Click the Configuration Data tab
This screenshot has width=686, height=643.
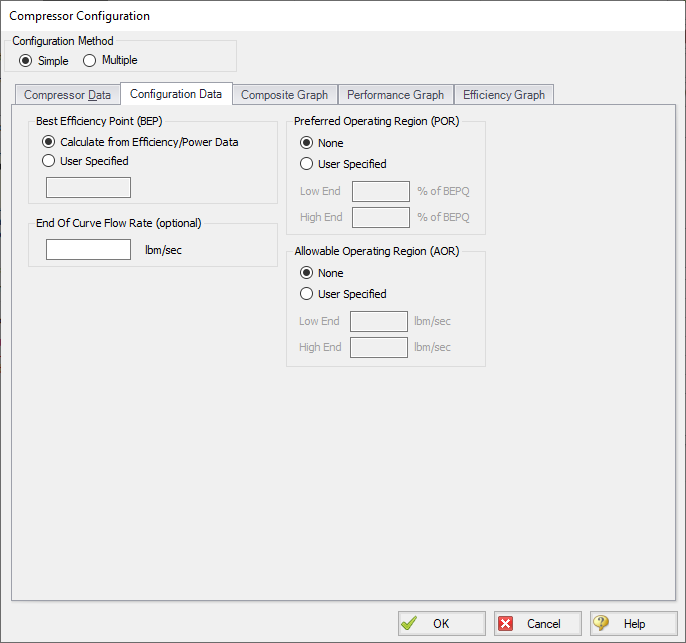coord(176,94)
